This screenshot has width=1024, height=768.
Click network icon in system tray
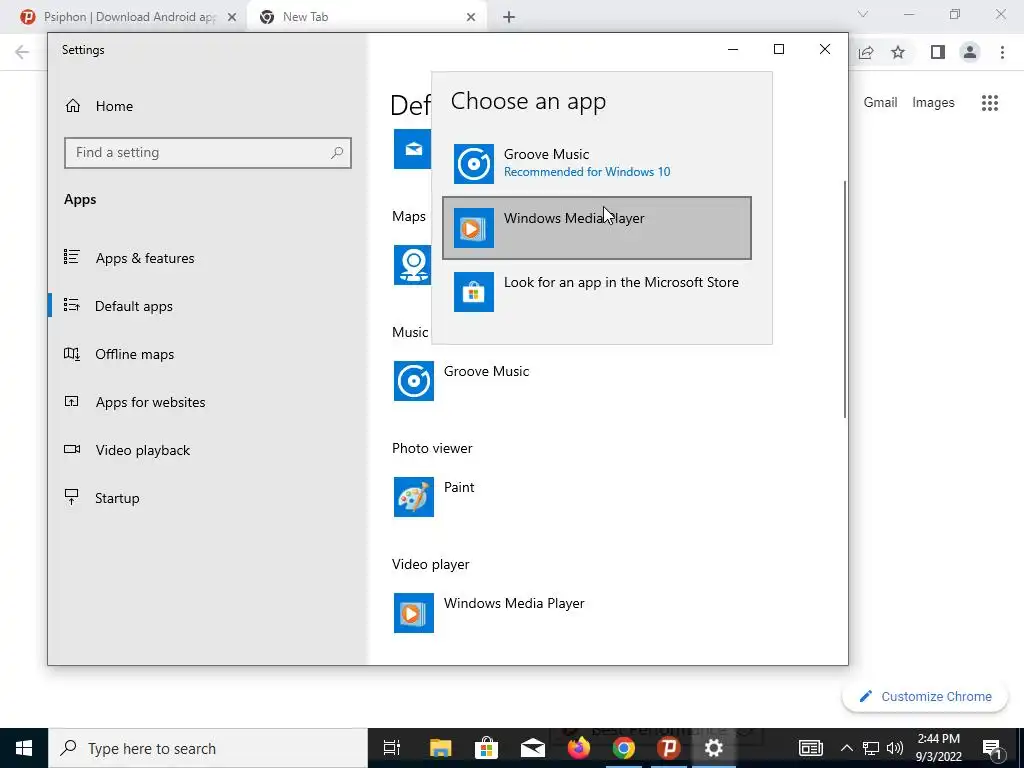pos(871,748)
